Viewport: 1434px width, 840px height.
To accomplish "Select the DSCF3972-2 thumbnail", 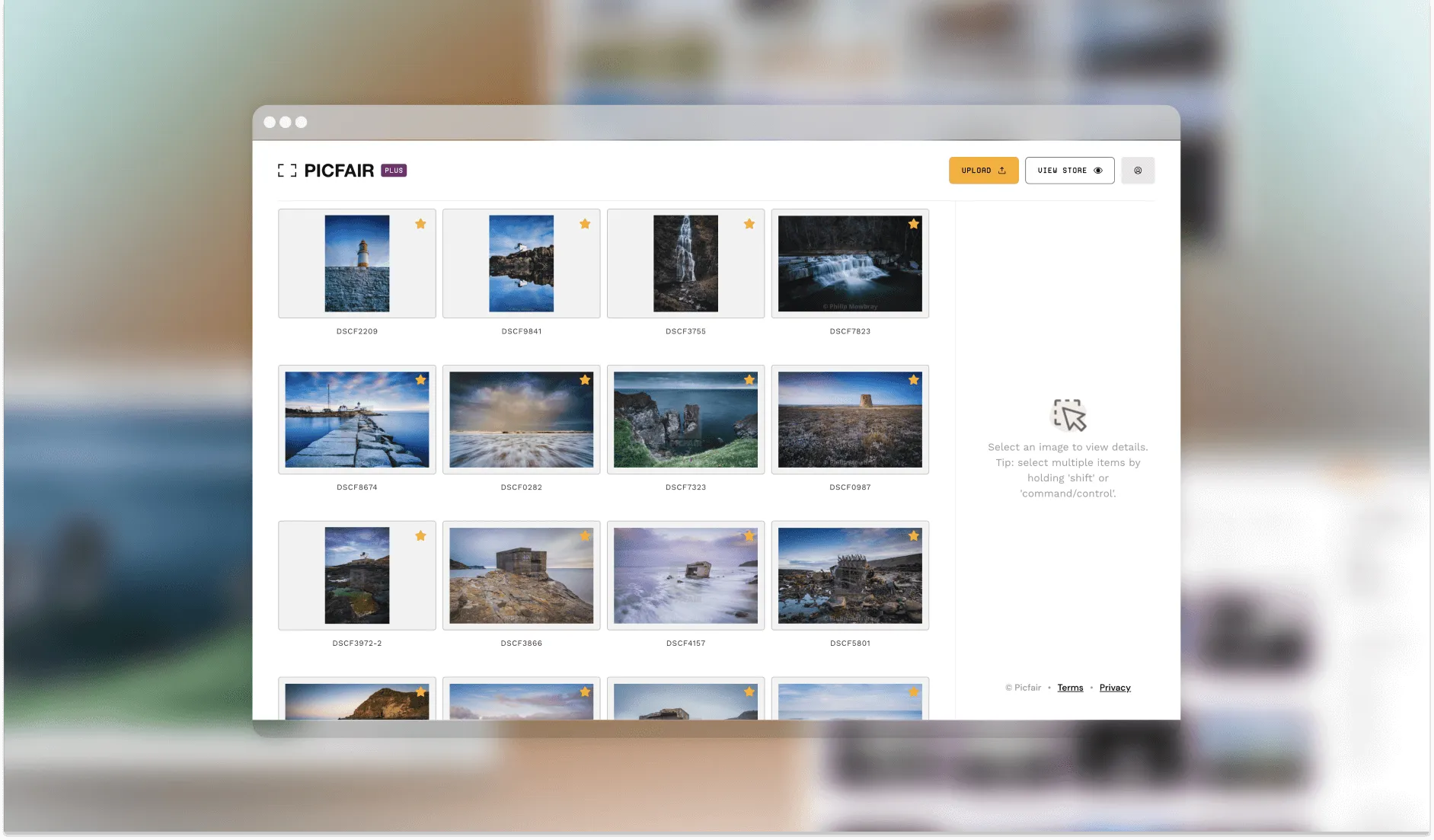I will point(357,576).
